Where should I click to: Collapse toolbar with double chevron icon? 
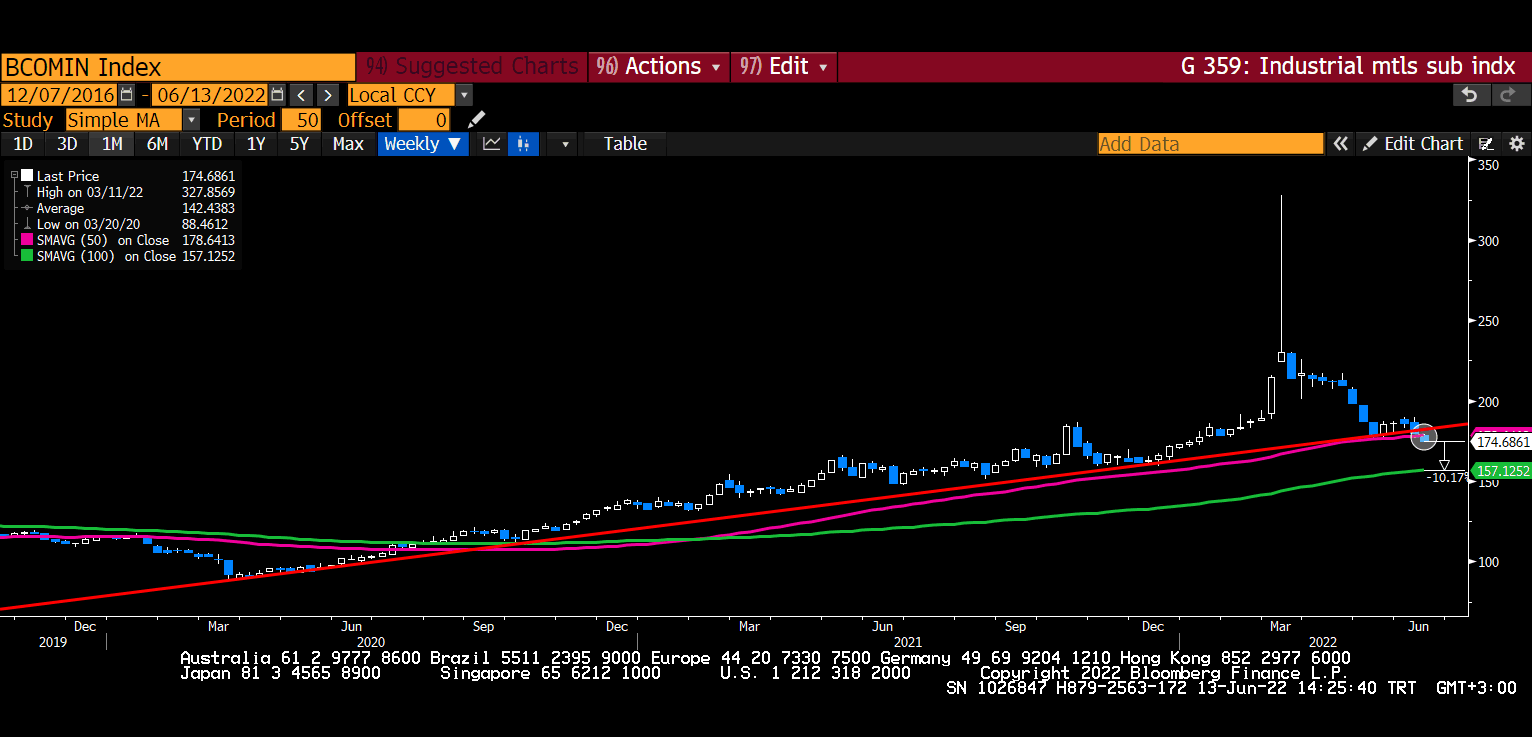1340,144
